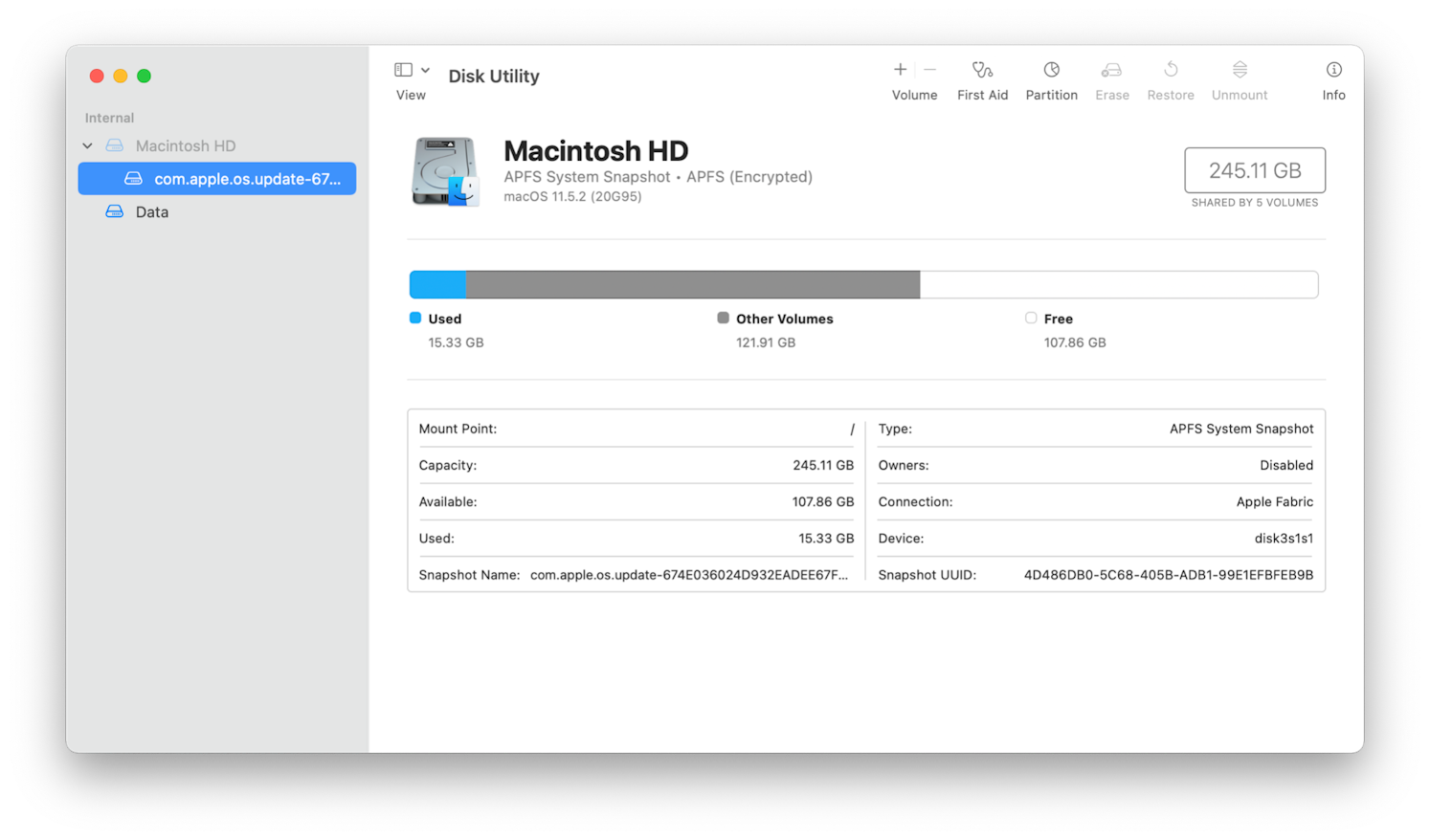The height and width of the screenshot is (840, 1430).
Task: Collapse the Macintosh HD tree in sidebar
Action: click(x=87, y=145)
